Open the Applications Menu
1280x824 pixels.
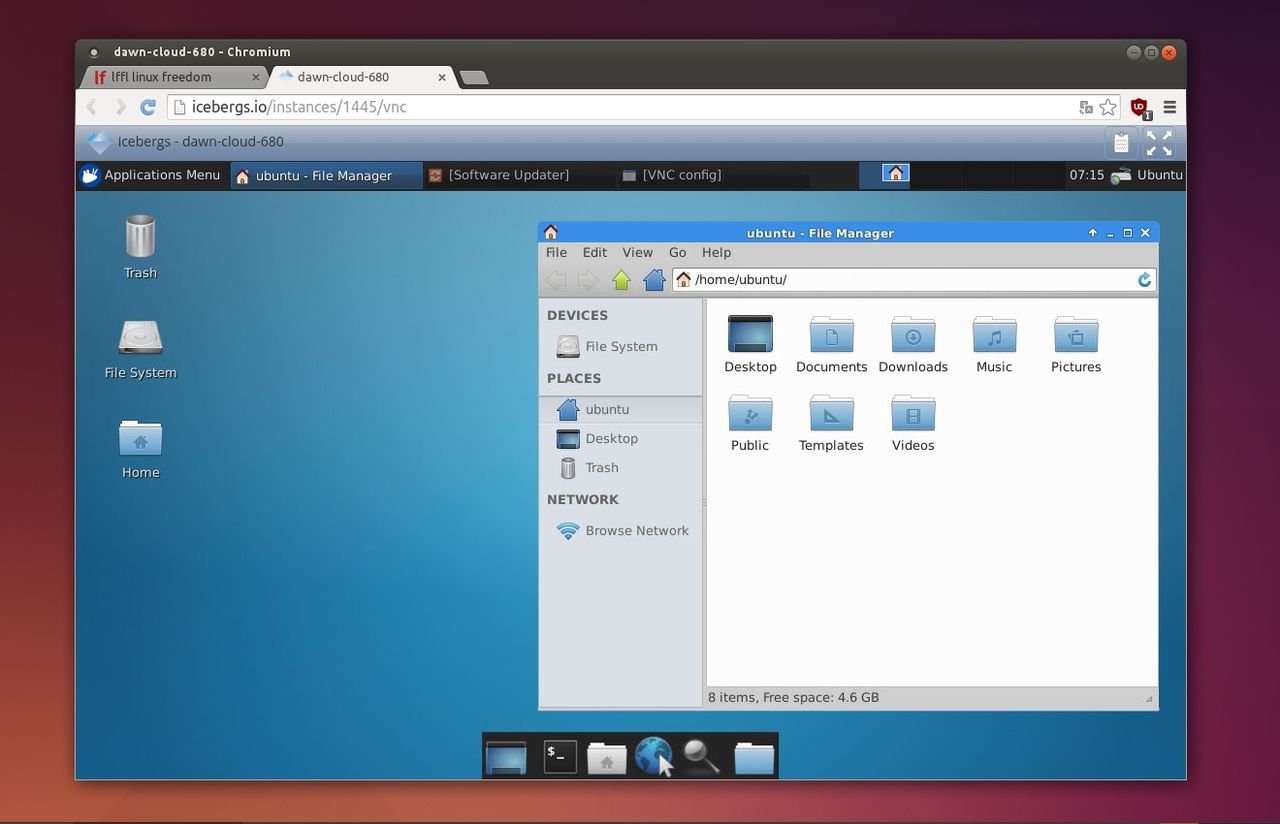(151, 175)
